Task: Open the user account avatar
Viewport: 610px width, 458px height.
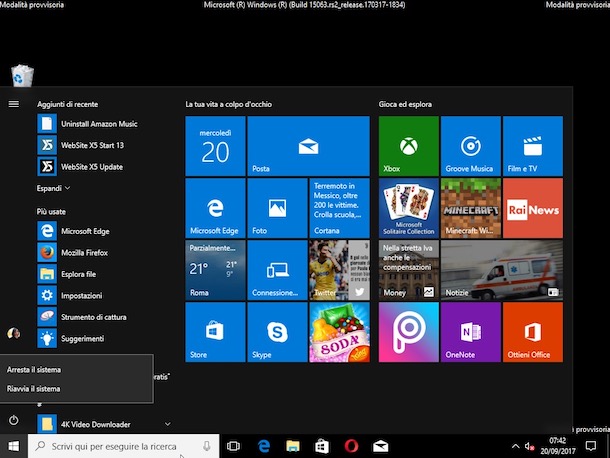Action: tap(14, 333)
